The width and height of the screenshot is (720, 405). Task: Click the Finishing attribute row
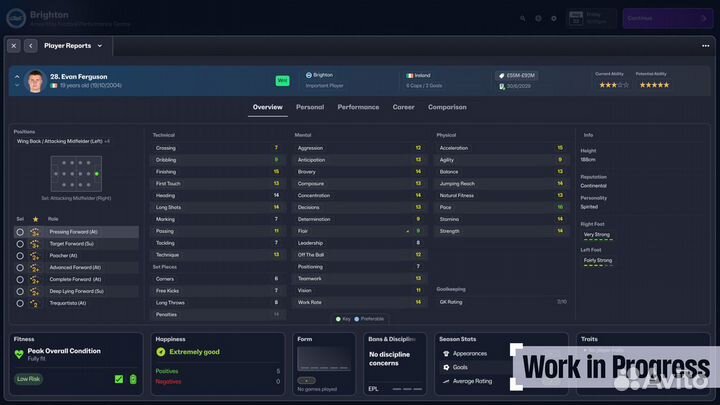point(218,172)
